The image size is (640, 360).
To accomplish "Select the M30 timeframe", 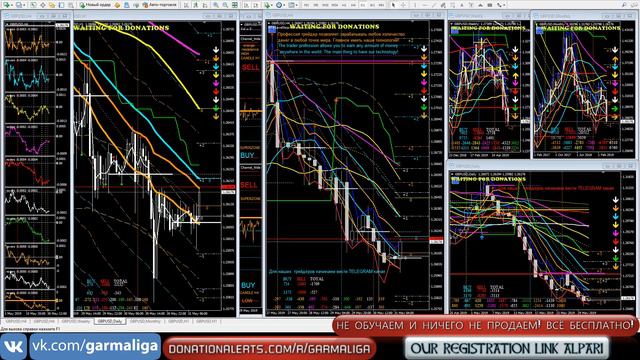I will 335,5.
